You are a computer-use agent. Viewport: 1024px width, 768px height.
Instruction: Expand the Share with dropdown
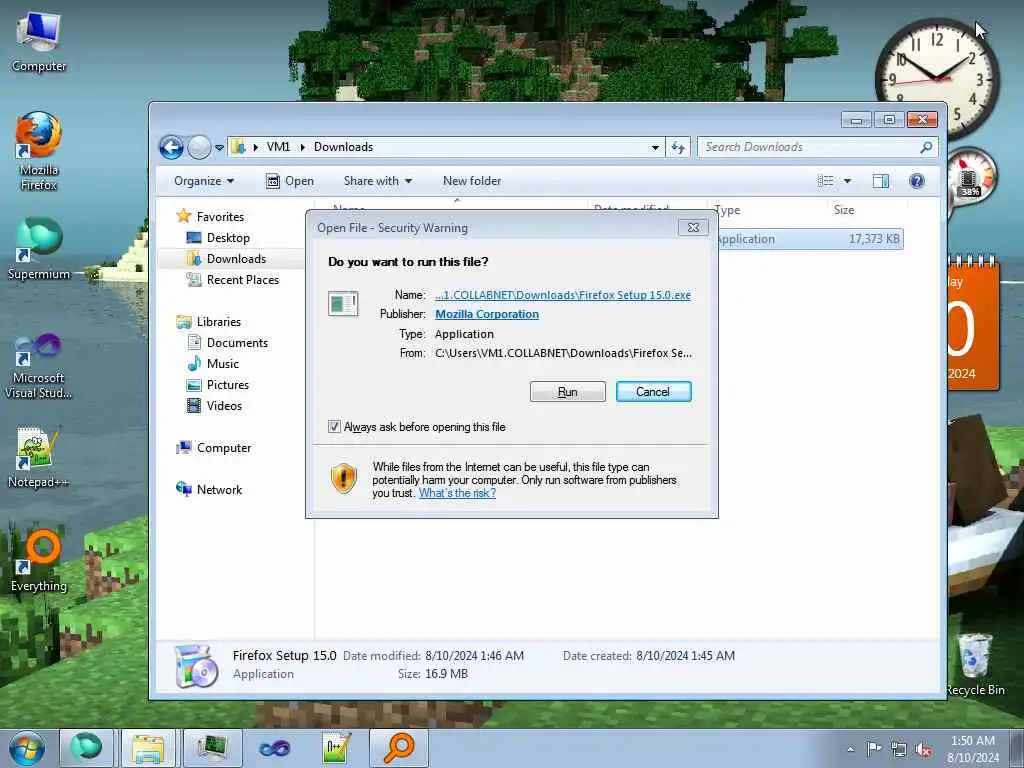tap(377, 181)
